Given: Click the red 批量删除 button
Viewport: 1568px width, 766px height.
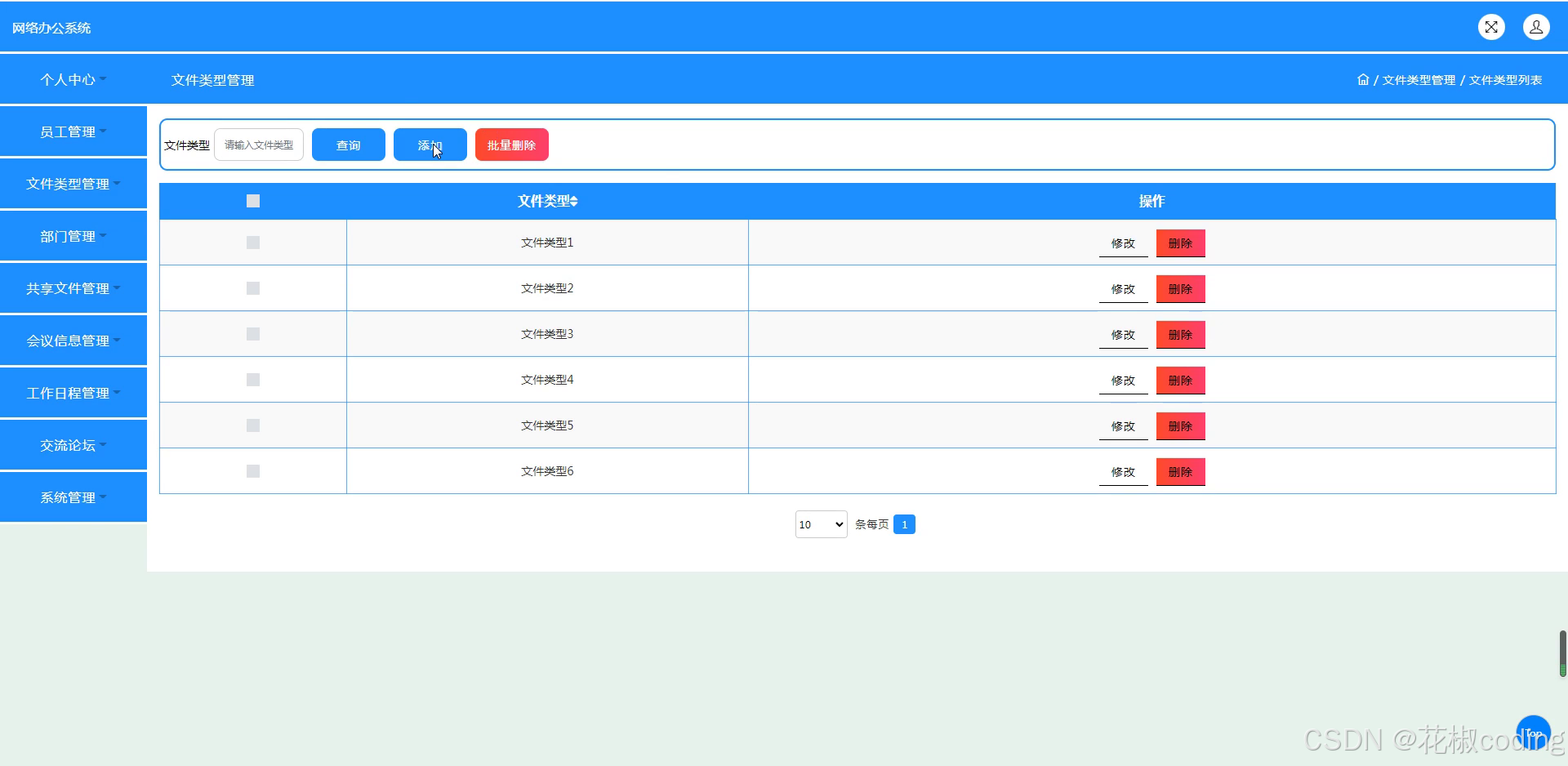Looking at the screenshot, I should point(512,145).
